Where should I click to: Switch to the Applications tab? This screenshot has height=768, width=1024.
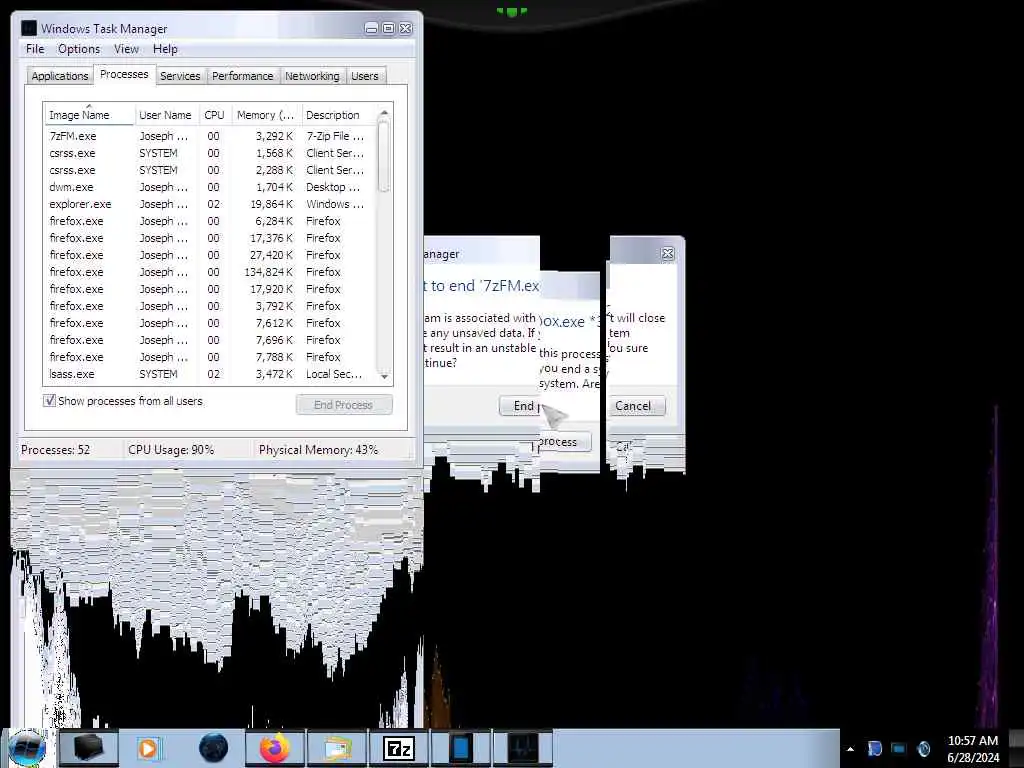(x=59, y=76)
